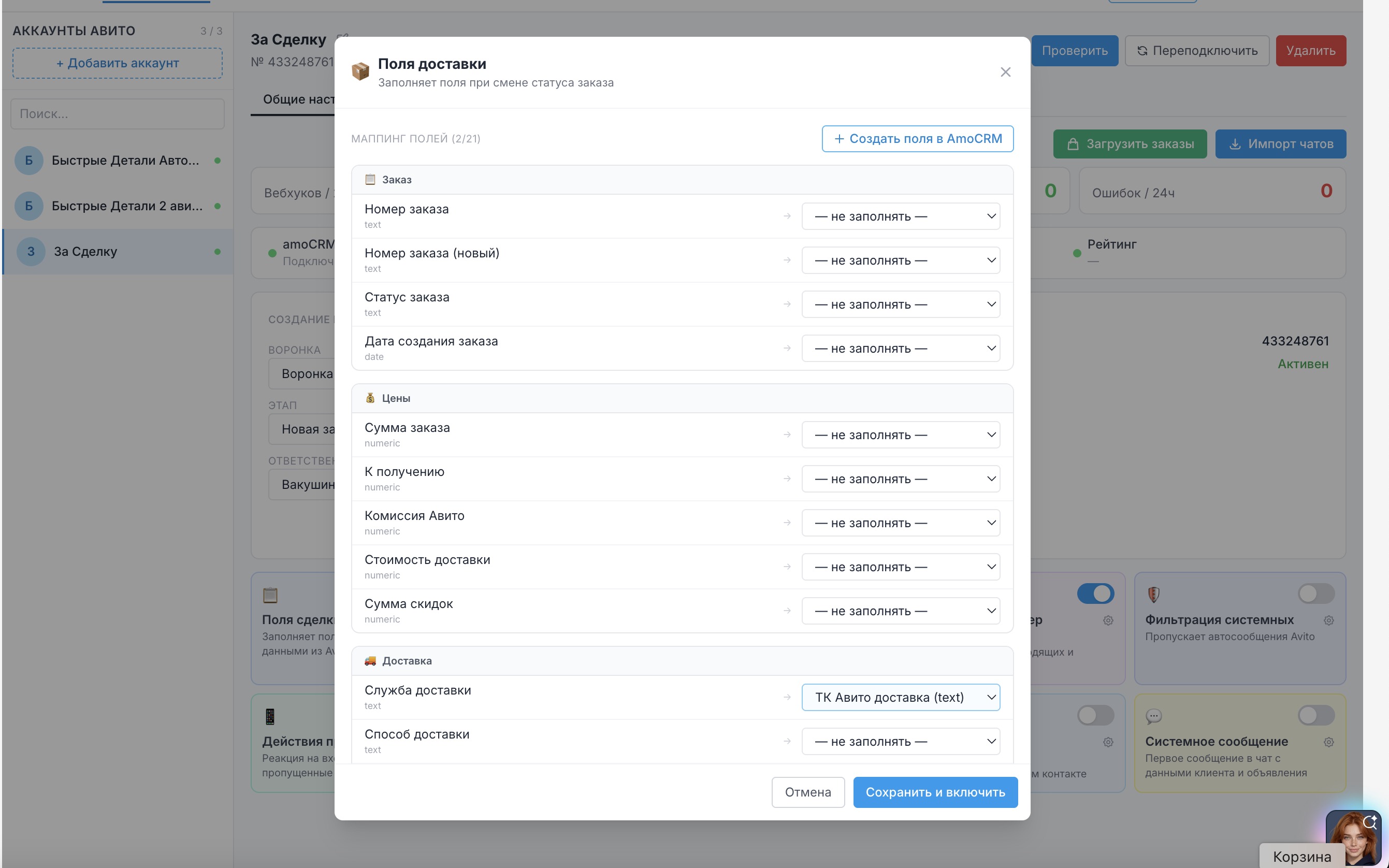Toggle the Системное сообщение switch
Screen dimensions: 1389x868
[1315, 715]
